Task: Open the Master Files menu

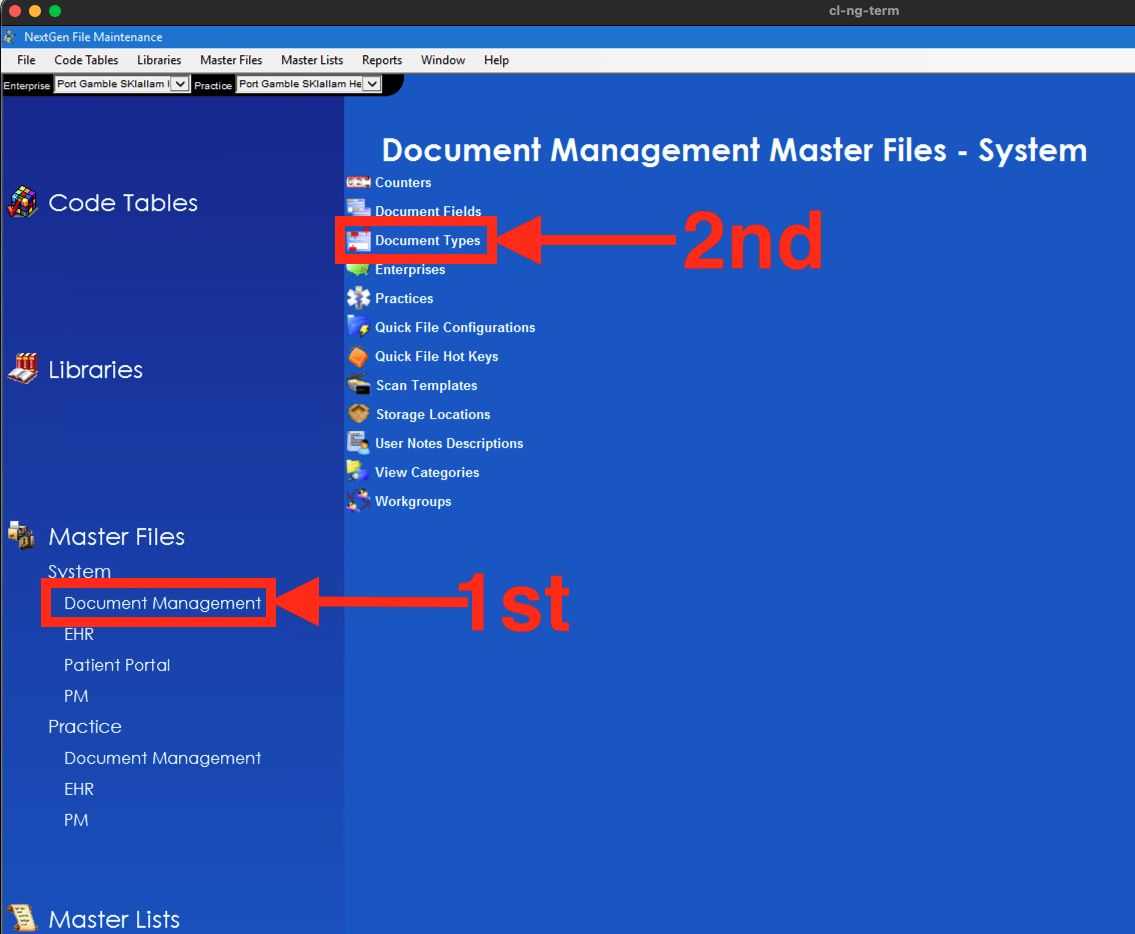Action: coord(231,60)
